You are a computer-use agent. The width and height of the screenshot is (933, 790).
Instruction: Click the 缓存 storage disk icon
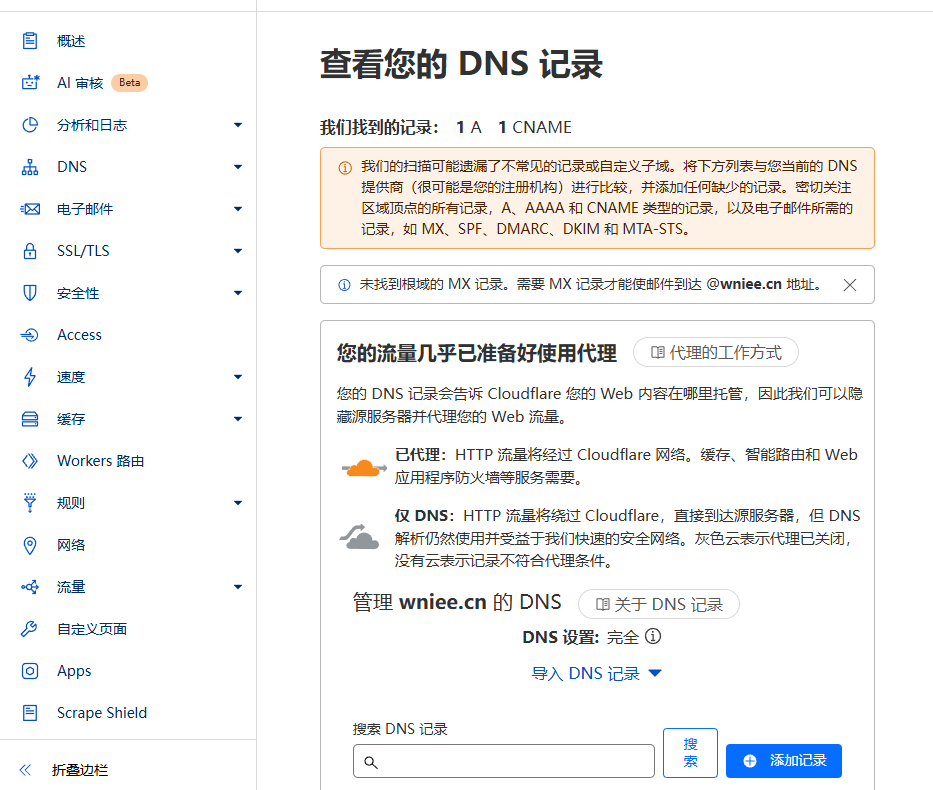pos(30,419)
